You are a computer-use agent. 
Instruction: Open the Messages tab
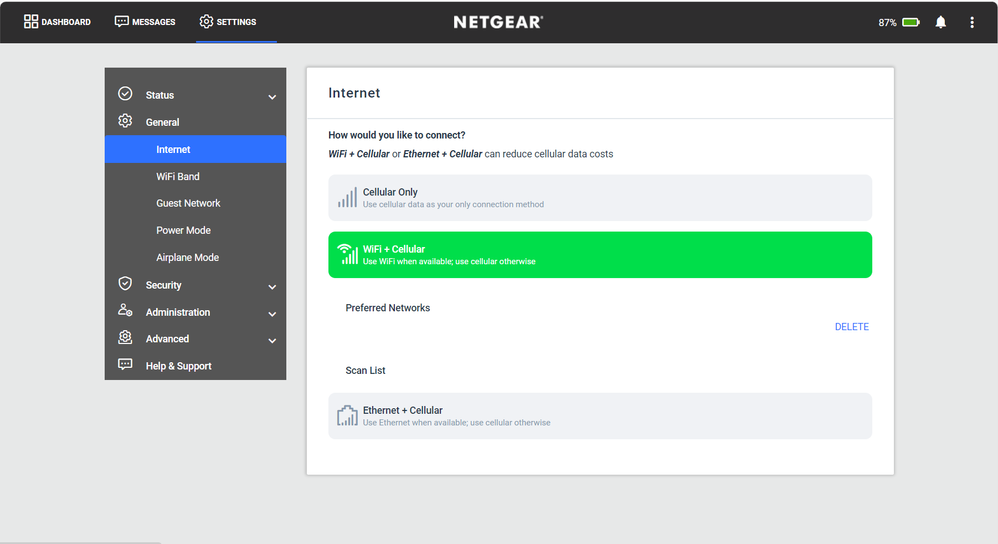(145, 22)
